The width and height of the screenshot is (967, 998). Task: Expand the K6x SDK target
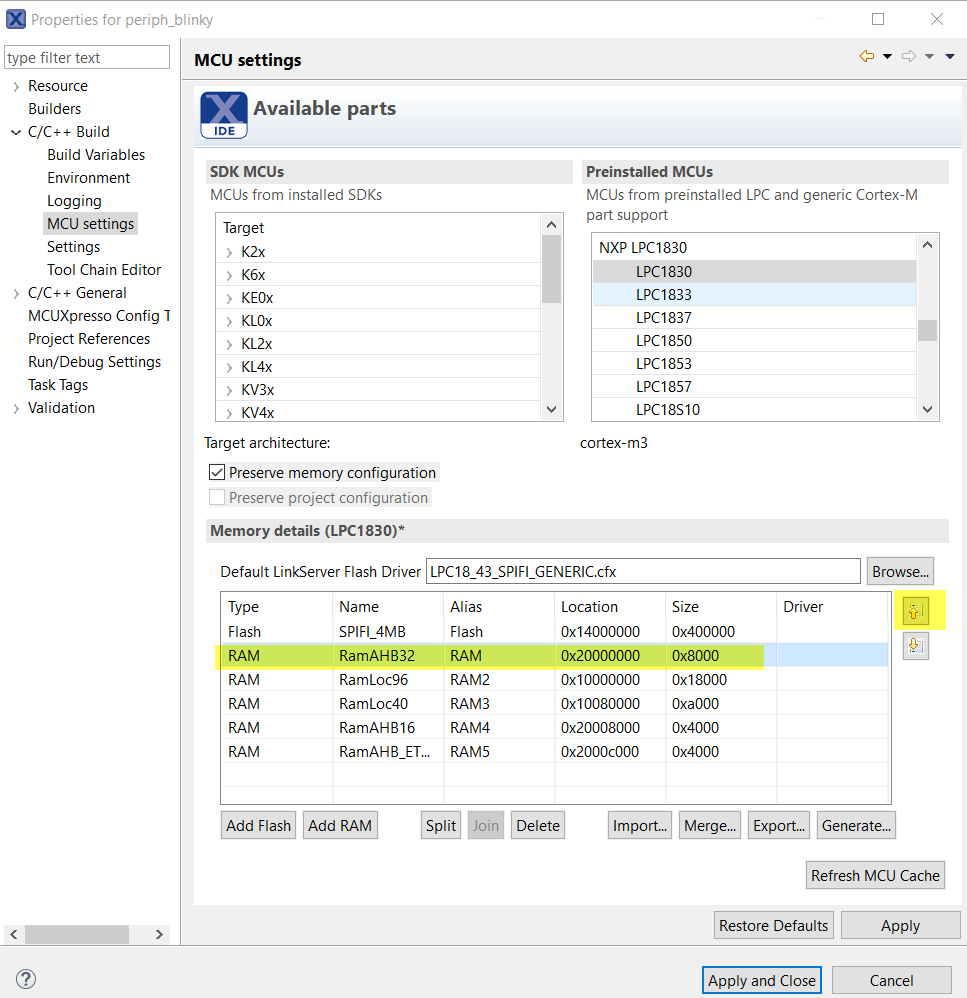(229, 276)
